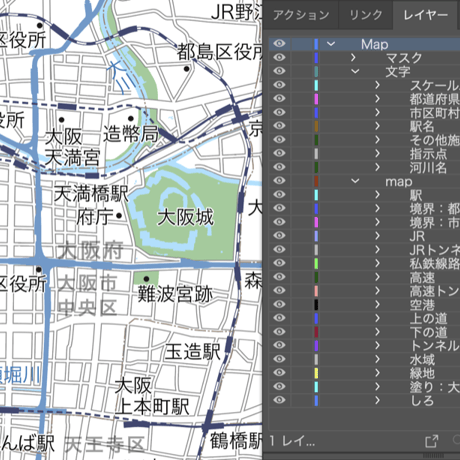The height and width of the screenshot is (460, 460).
Task: Hide the 駅名 layer
Action: point(279,126)
